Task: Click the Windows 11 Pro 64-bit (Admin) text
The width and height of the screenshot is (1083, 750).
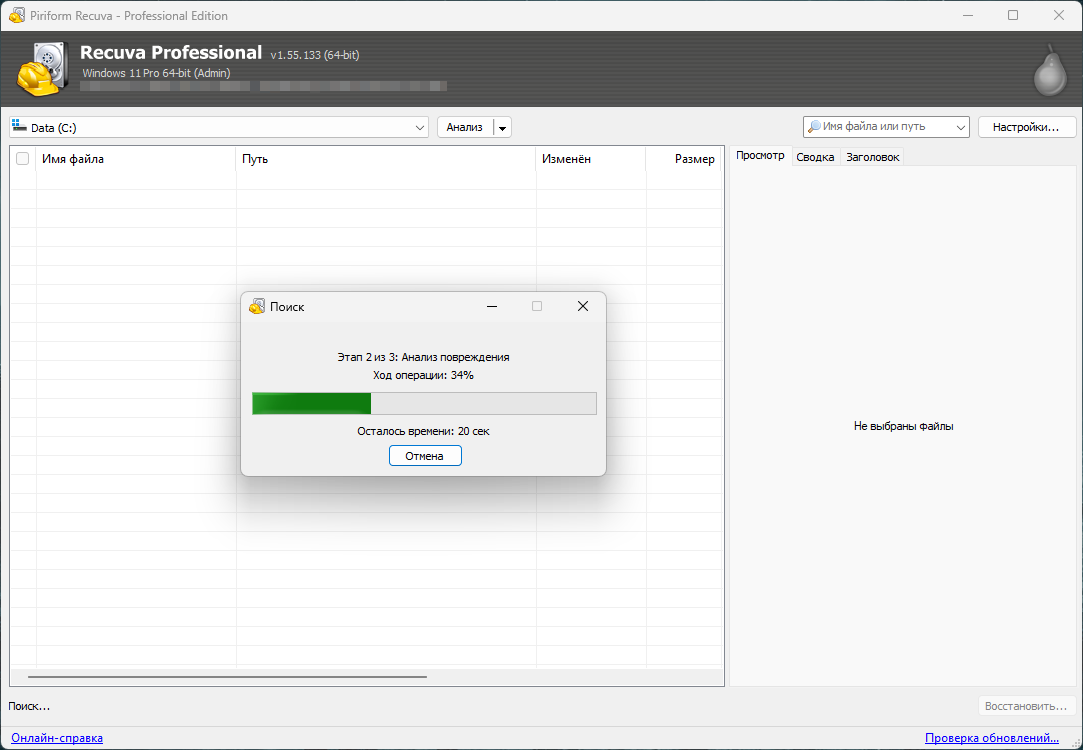Action: [156, 73]
